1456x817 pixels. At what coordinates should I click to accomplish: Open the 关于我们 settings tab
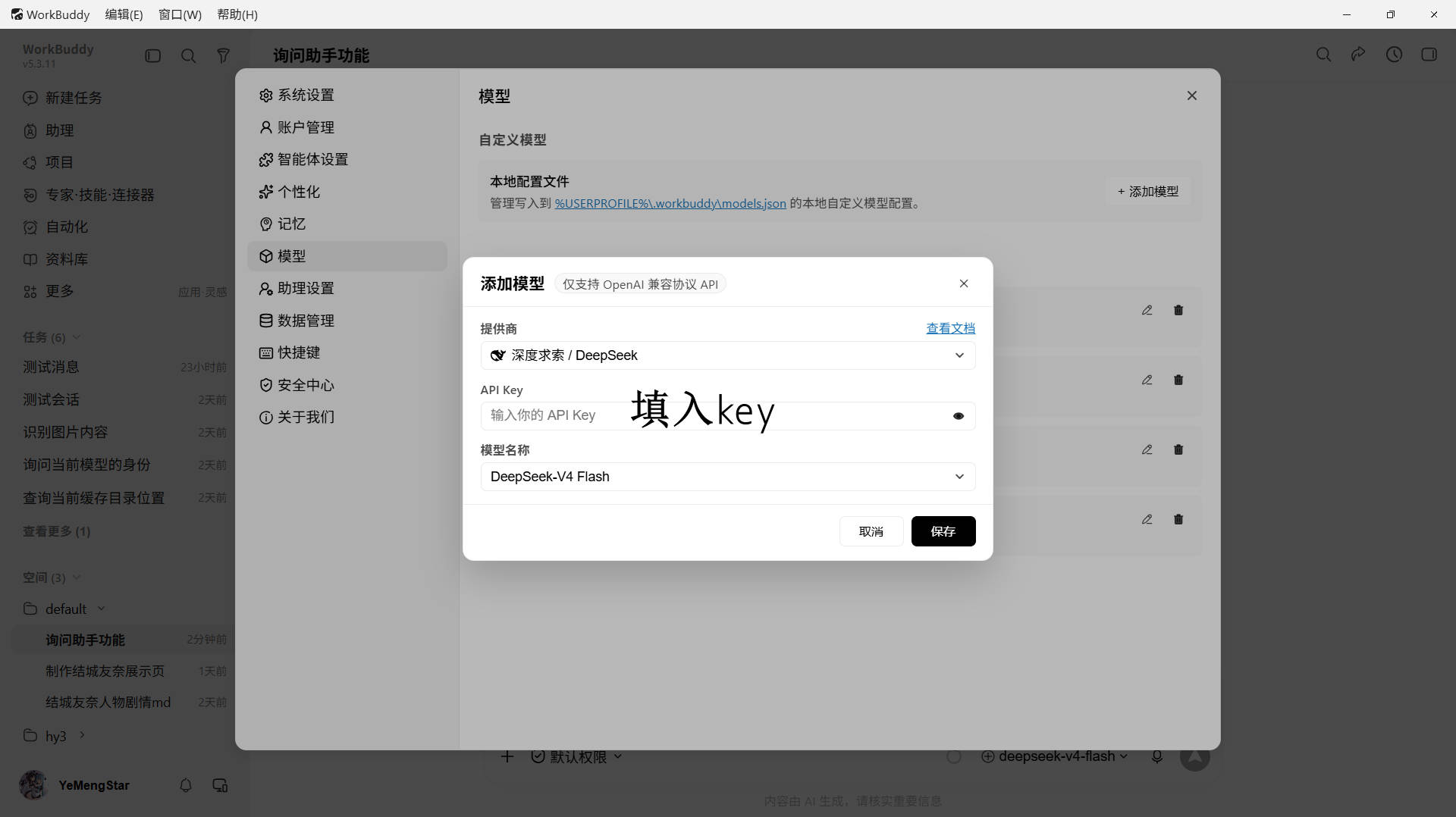[x=347, y=417]
